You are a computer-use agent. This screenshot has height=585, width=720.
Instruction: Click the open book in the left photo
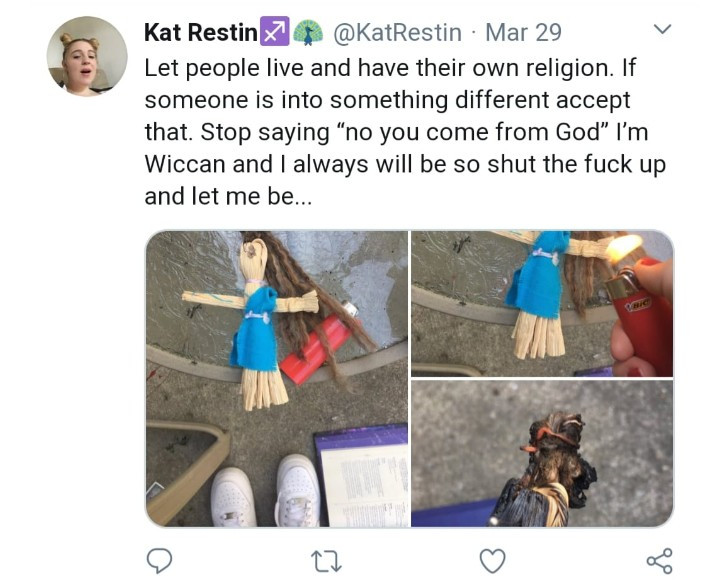[x=362, y=474]
